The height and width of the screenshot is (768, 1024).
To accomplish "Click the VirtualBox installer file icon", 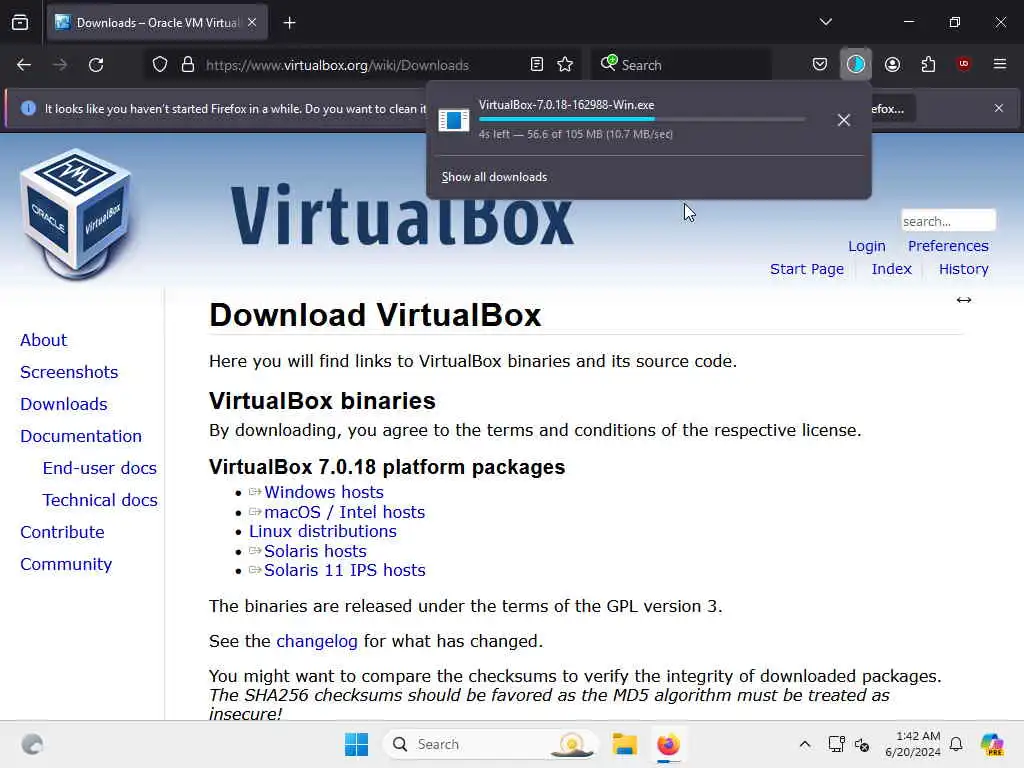I will coord(453,120).
